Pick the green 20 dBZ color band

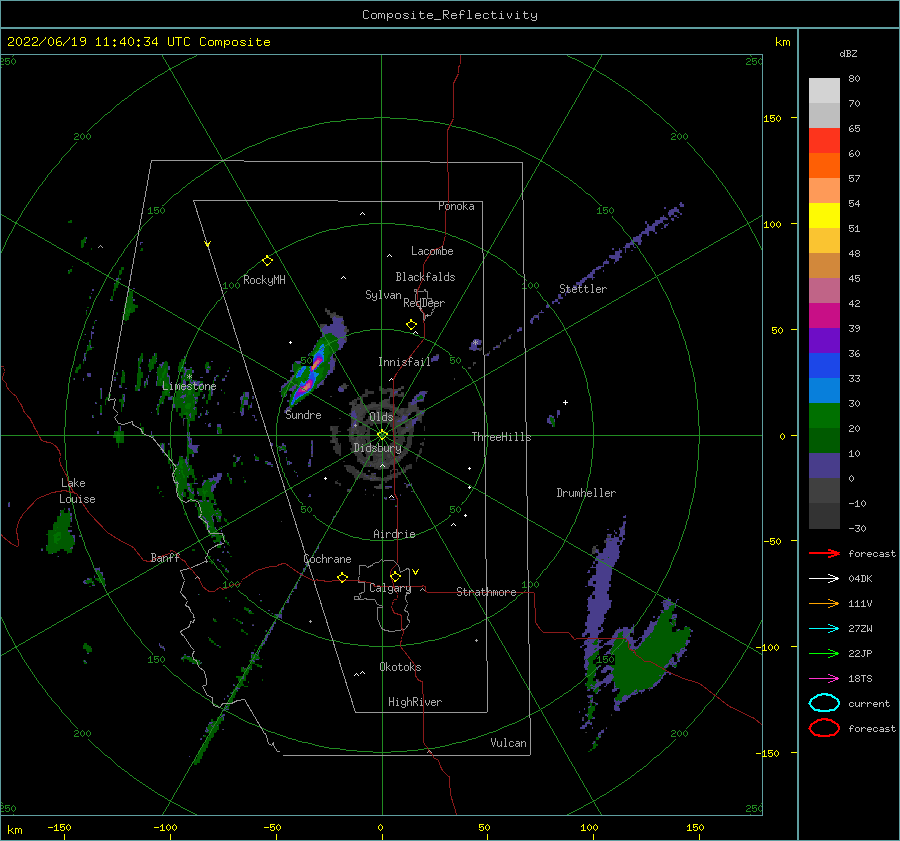click(x=824, y=416)
